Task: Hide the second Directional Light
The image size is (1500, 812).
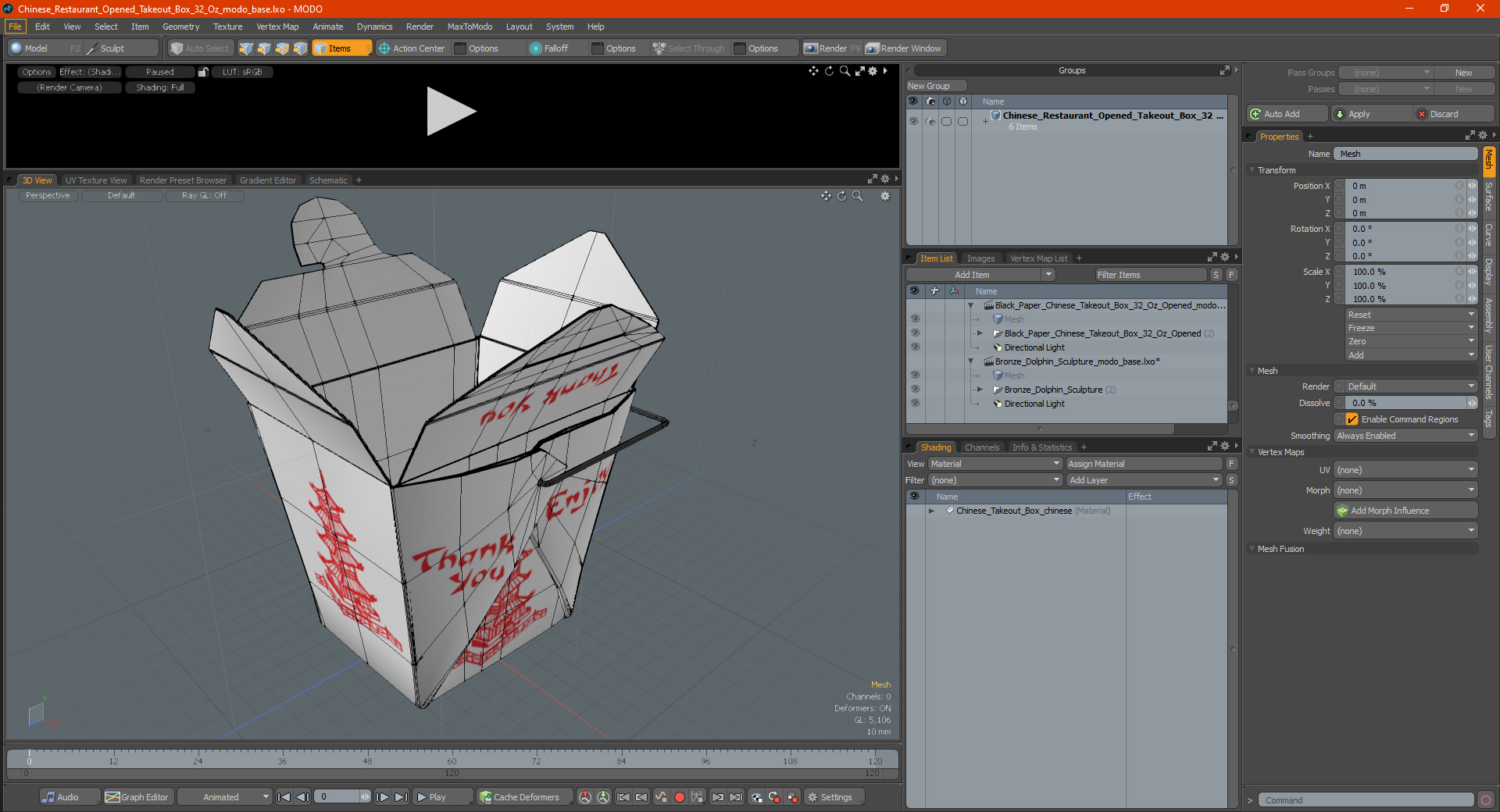Action: [x=915, y=404]
